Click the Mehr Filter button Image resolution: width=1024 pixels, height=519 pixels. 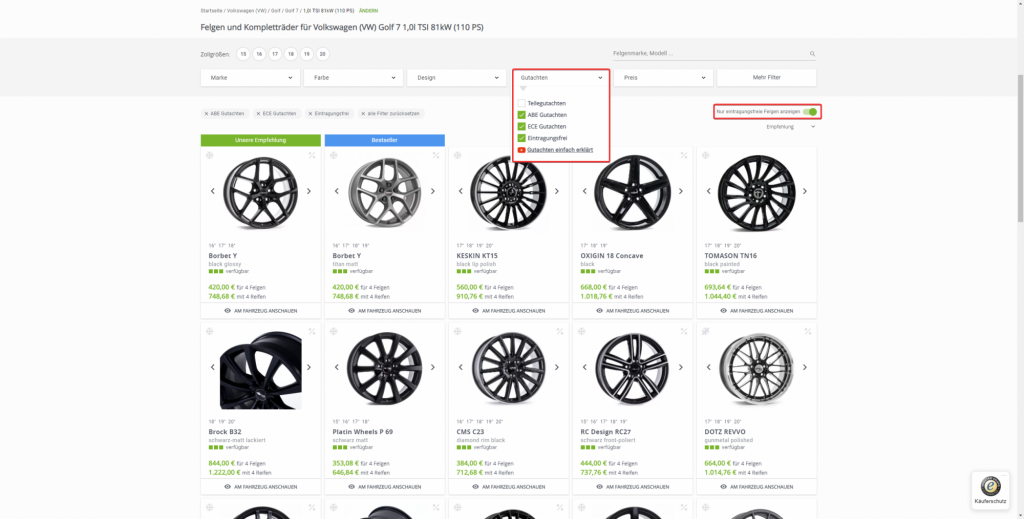[767, 78]
